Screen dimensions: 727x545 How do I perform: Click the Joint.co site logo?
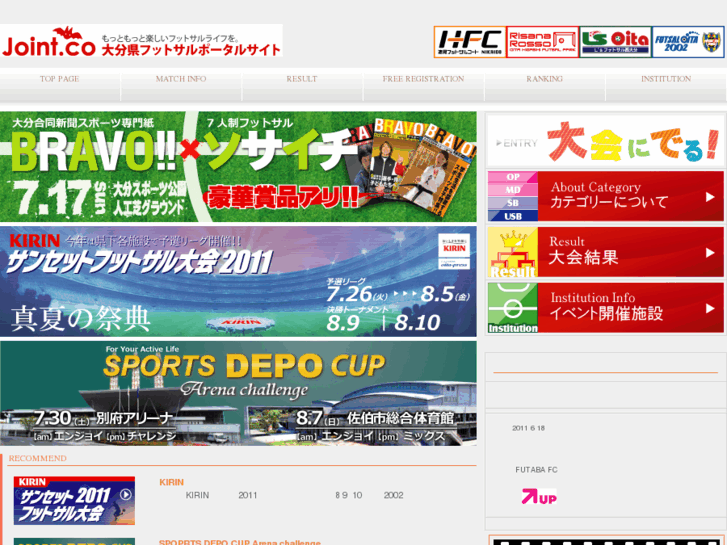[141, 41]
